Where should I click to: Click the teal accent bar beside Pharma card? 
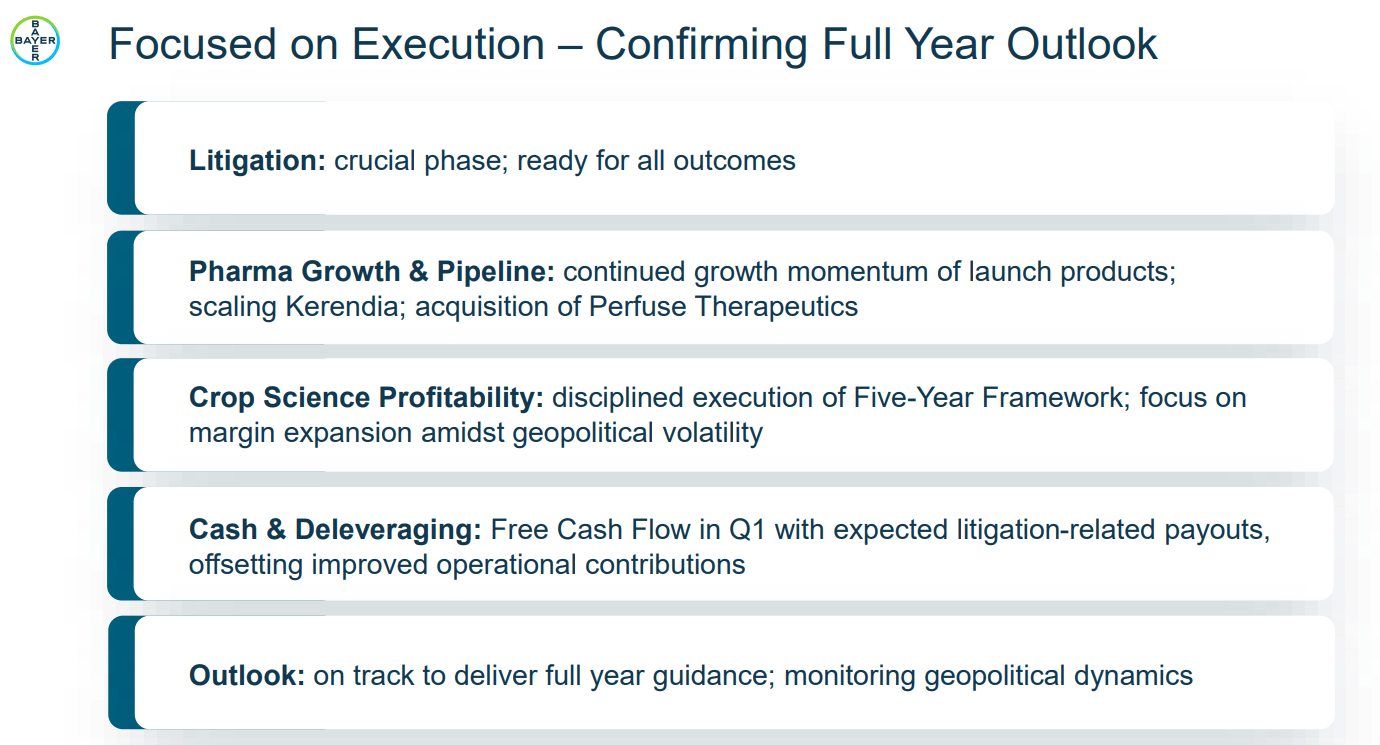(x=121, y=287)
